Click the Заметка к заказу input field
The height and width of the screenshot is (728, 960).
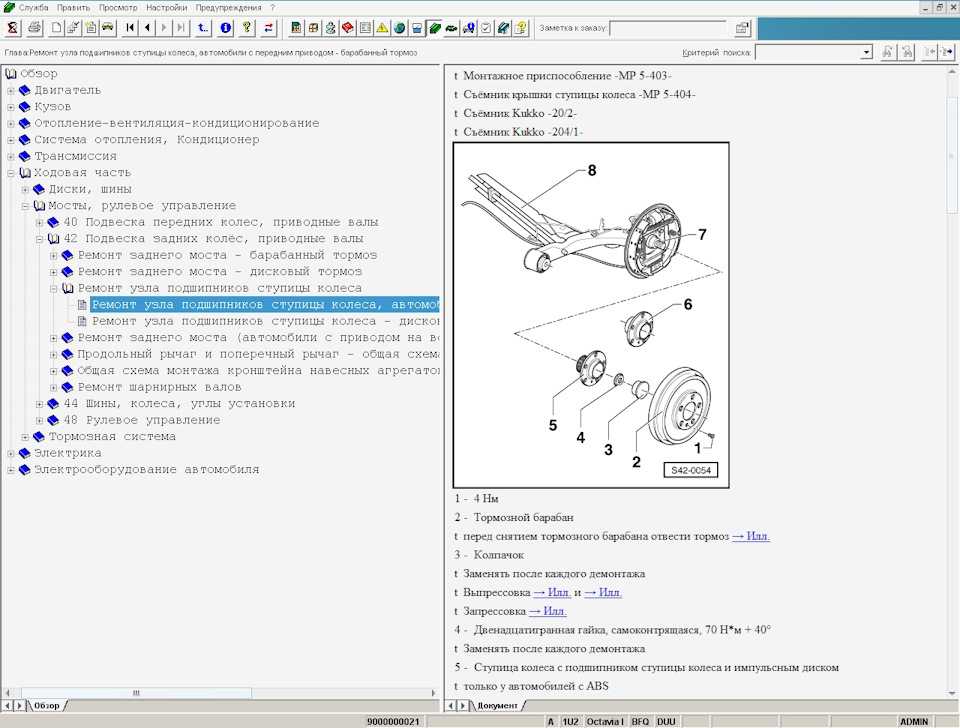pos(668,28)
